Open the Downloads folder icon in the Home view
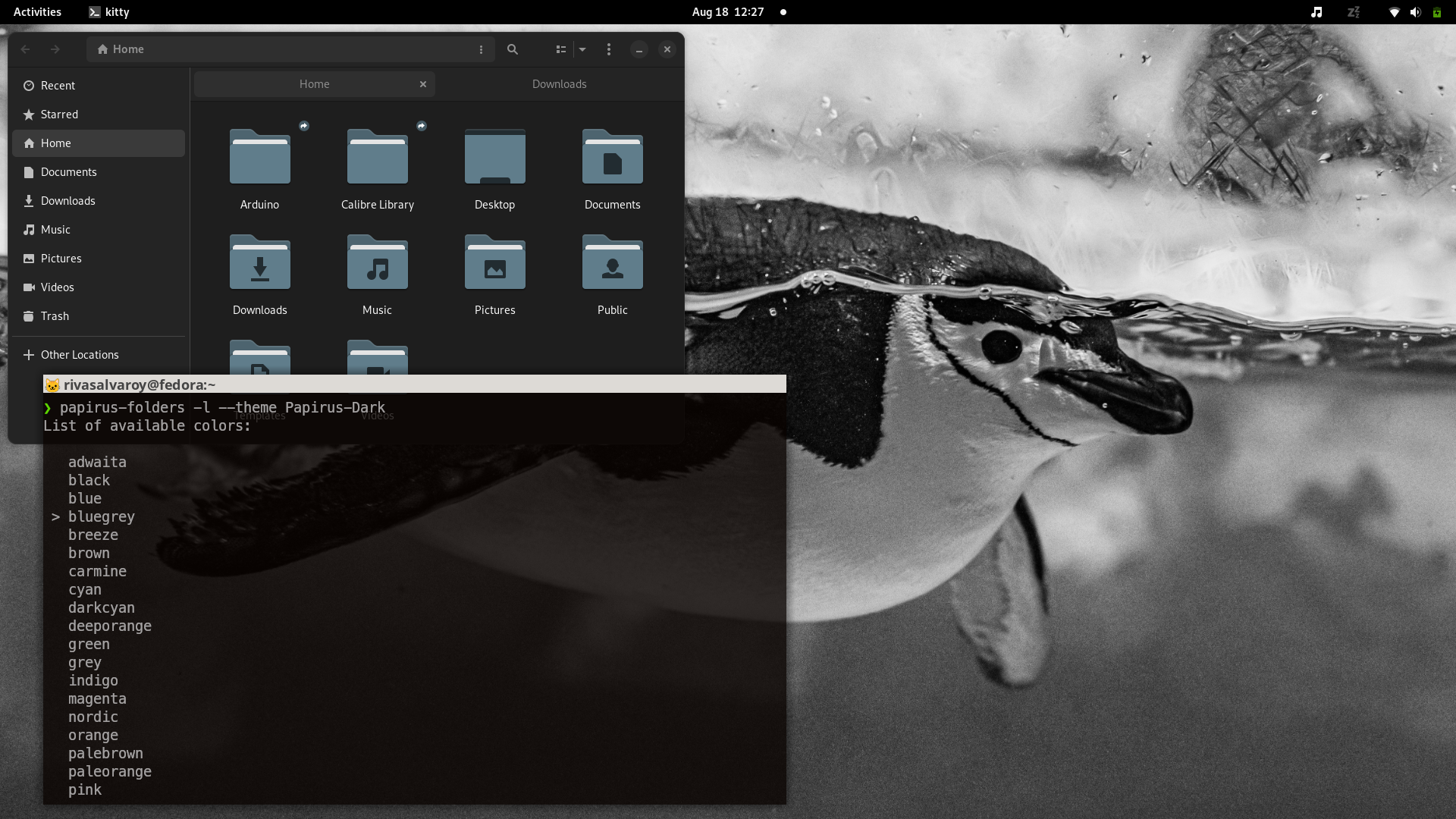 [x=259, y=262]
